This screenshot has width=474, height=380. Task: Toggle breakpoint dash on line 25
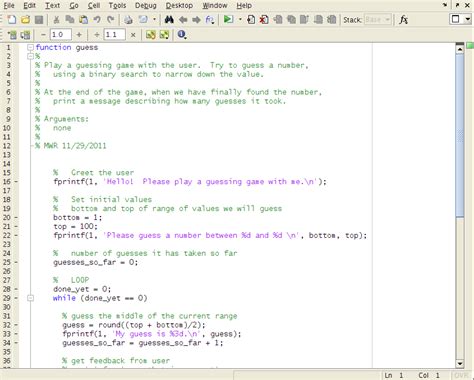(16, 262)
